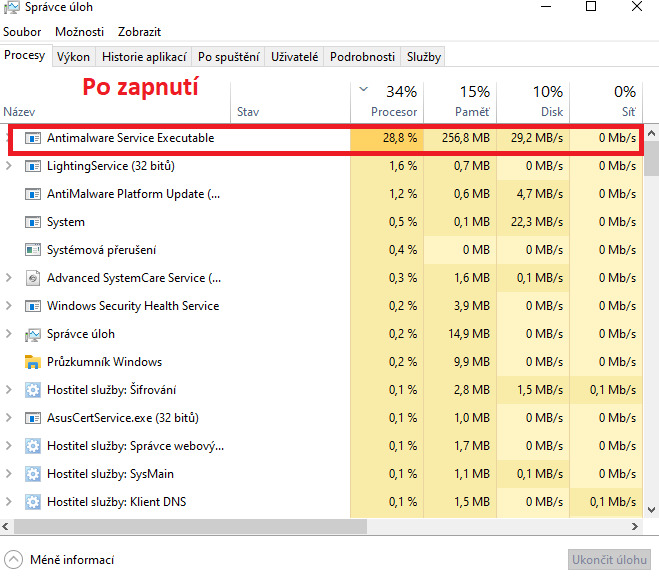Click the AsusCertService.exe gear icon

click(x=31, y=418)
